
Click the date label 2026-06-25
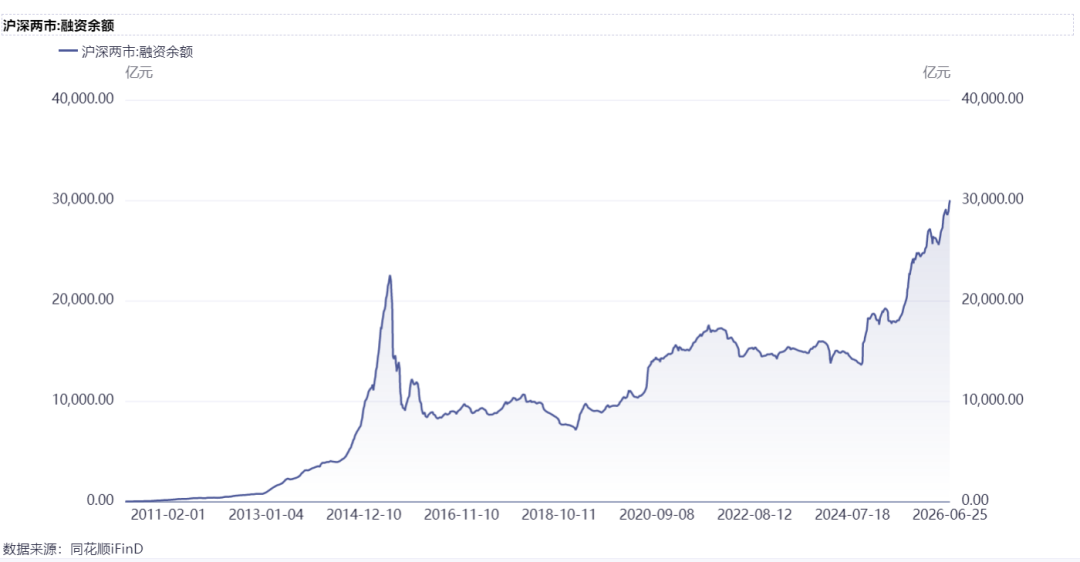[950, 515]
